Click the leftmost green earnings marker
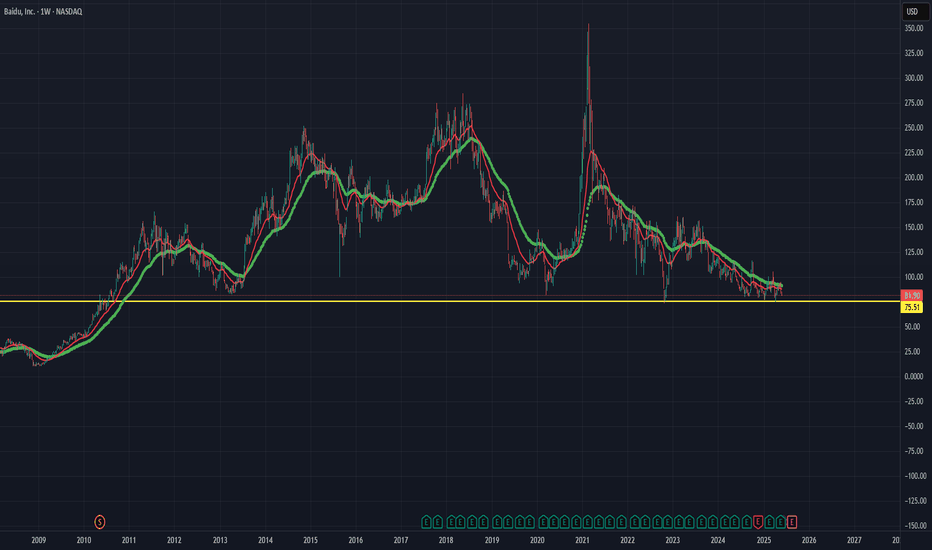The height and width of the screenshot is (550, 932). (426, 522)
